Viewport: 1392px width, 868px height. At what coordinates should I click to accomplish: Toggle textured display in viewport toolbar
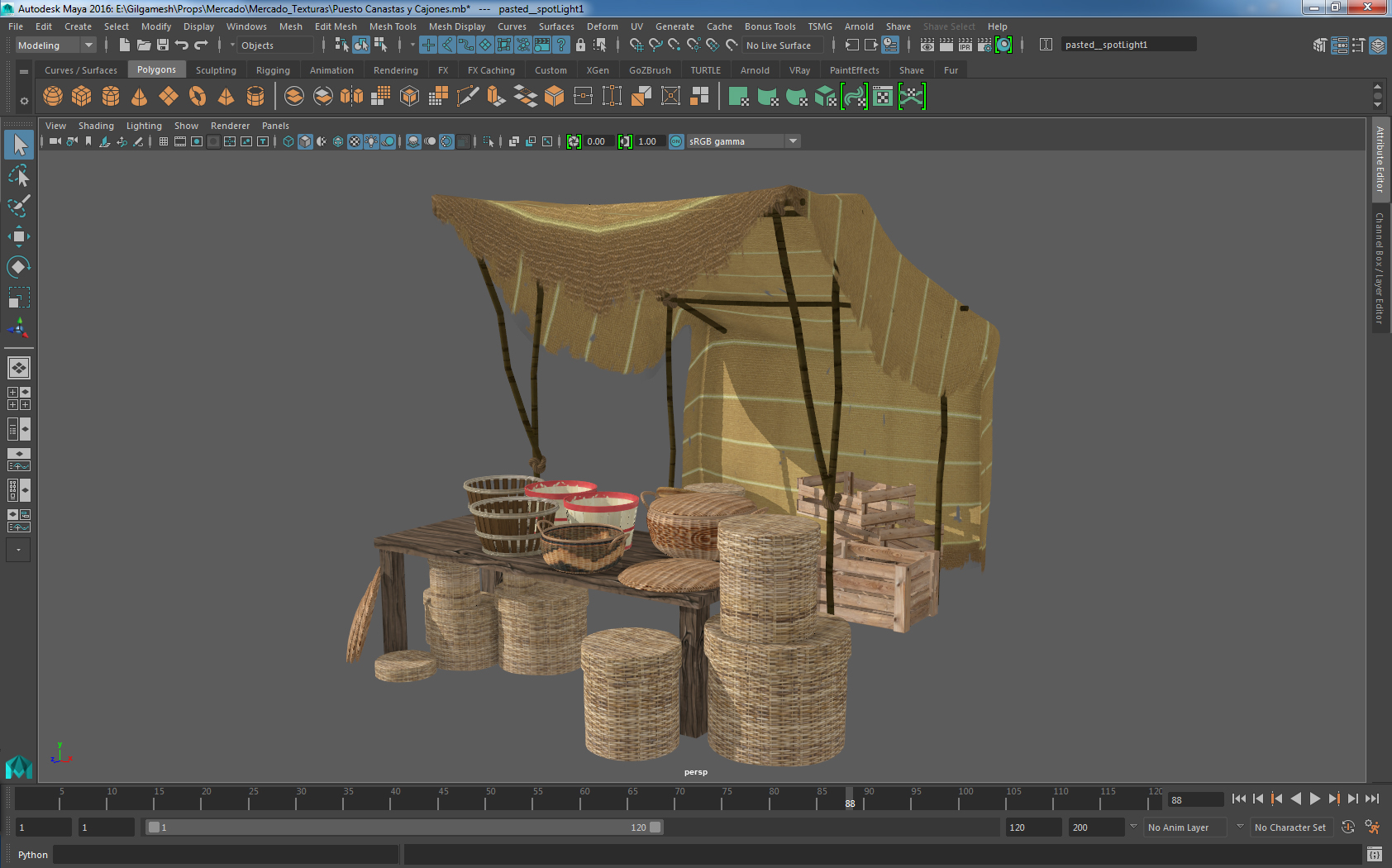(355, 141)
